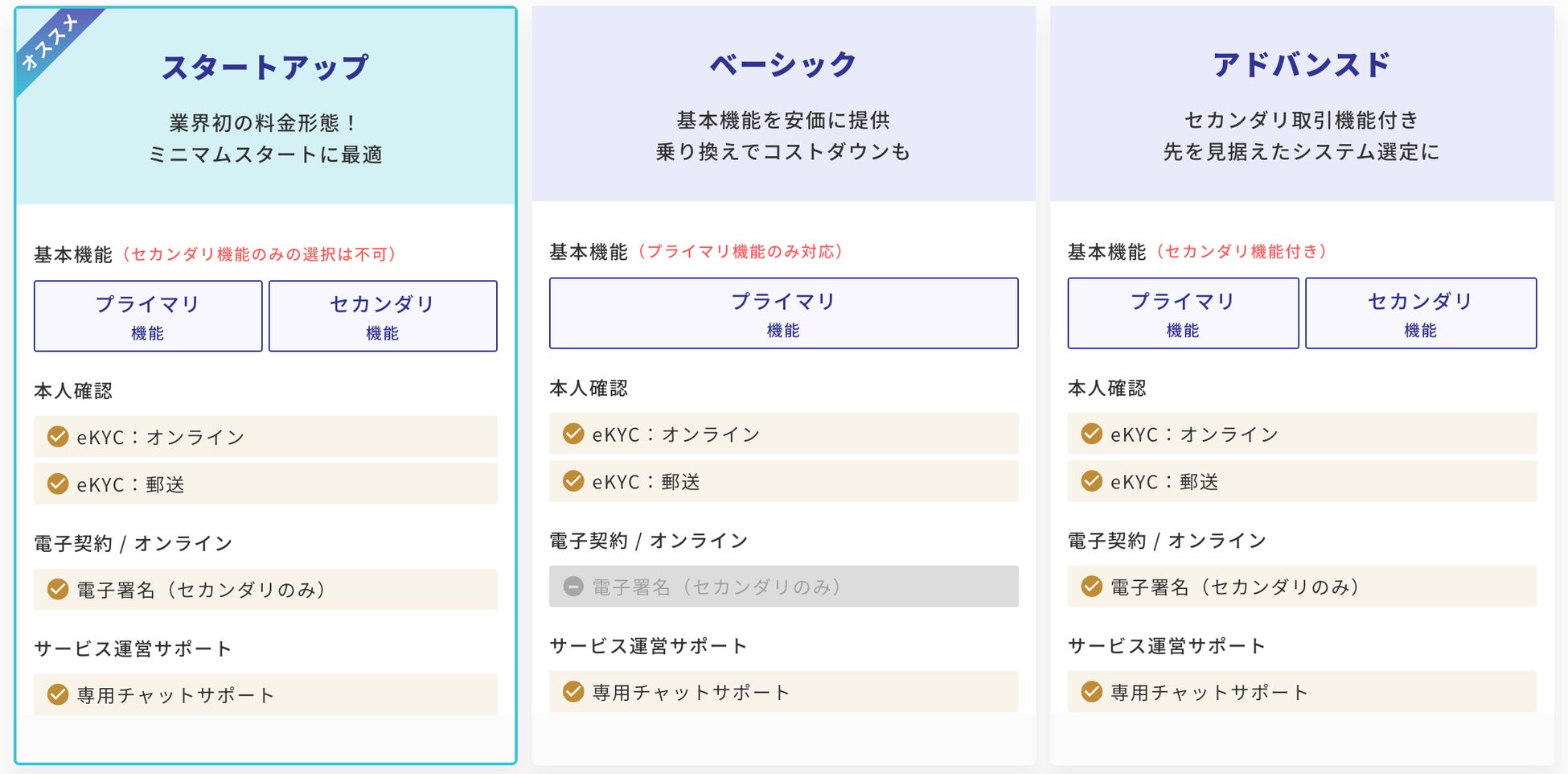Click checkmark icon beside Startup eKYC:オンライン
1568x774 pixels.
(58, 437)
